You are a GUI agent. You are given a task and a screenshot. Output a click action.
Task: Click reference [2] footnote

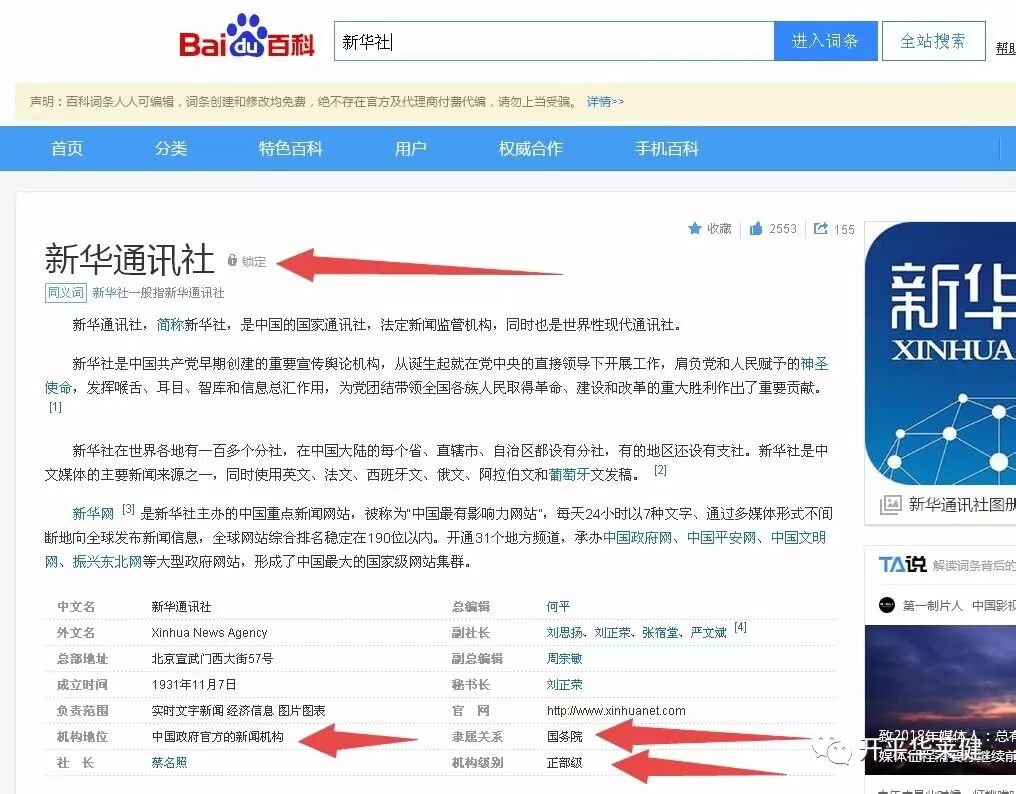coord(660,471)
